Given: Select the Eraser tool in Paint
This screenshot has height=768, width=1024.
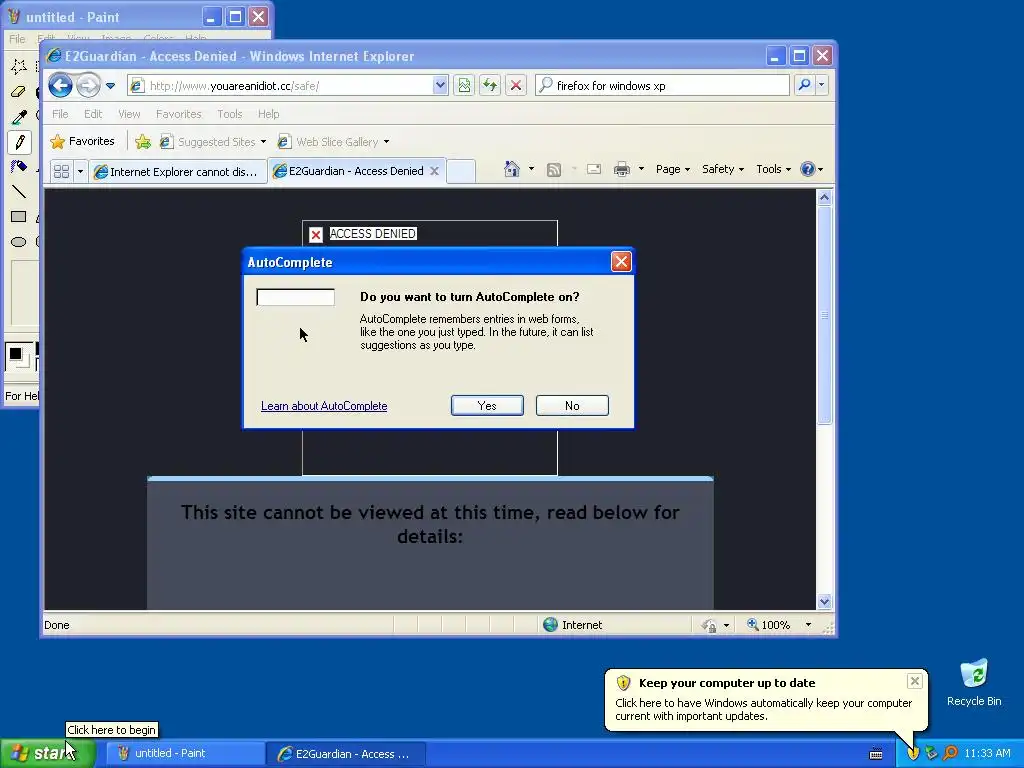Looking at the screenshot, I should point(19,92).
